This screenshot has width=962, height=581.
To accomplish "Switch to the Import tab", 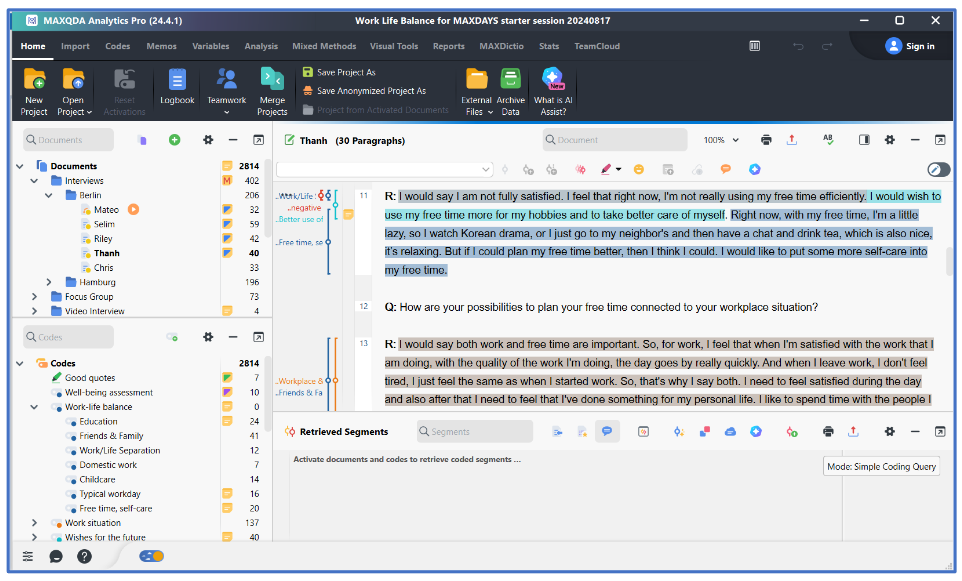I will point(75,46).
